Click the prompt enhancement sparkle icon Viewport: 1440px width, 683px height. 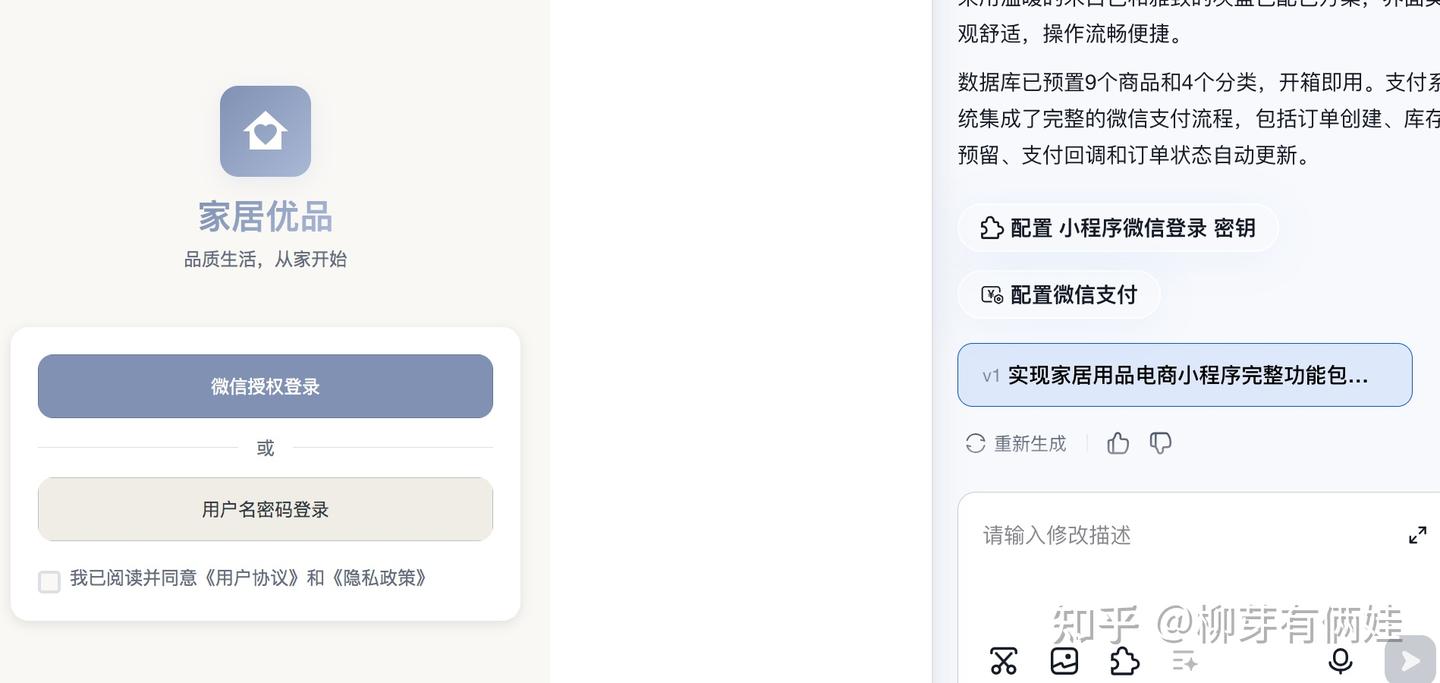1184,660
